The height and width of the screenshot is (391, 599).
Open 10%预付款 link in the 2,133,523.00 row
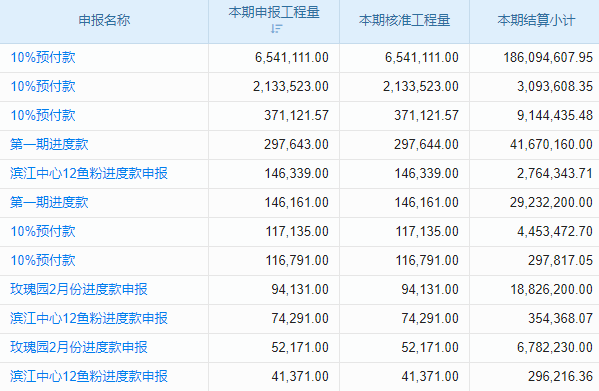(x=43, y=86)
